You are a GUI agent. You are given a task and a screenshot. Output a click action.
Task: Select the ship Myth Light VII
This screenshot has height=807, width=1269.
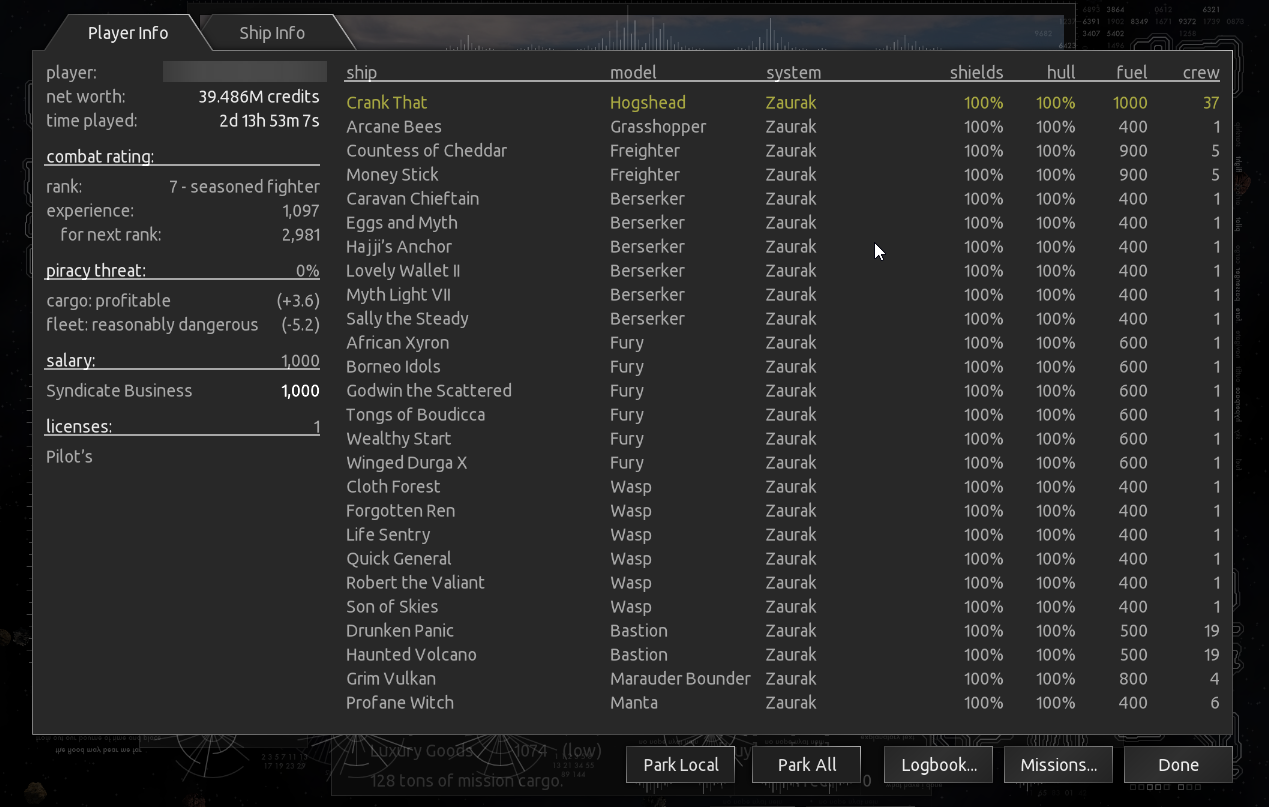[x=783, y=295]
